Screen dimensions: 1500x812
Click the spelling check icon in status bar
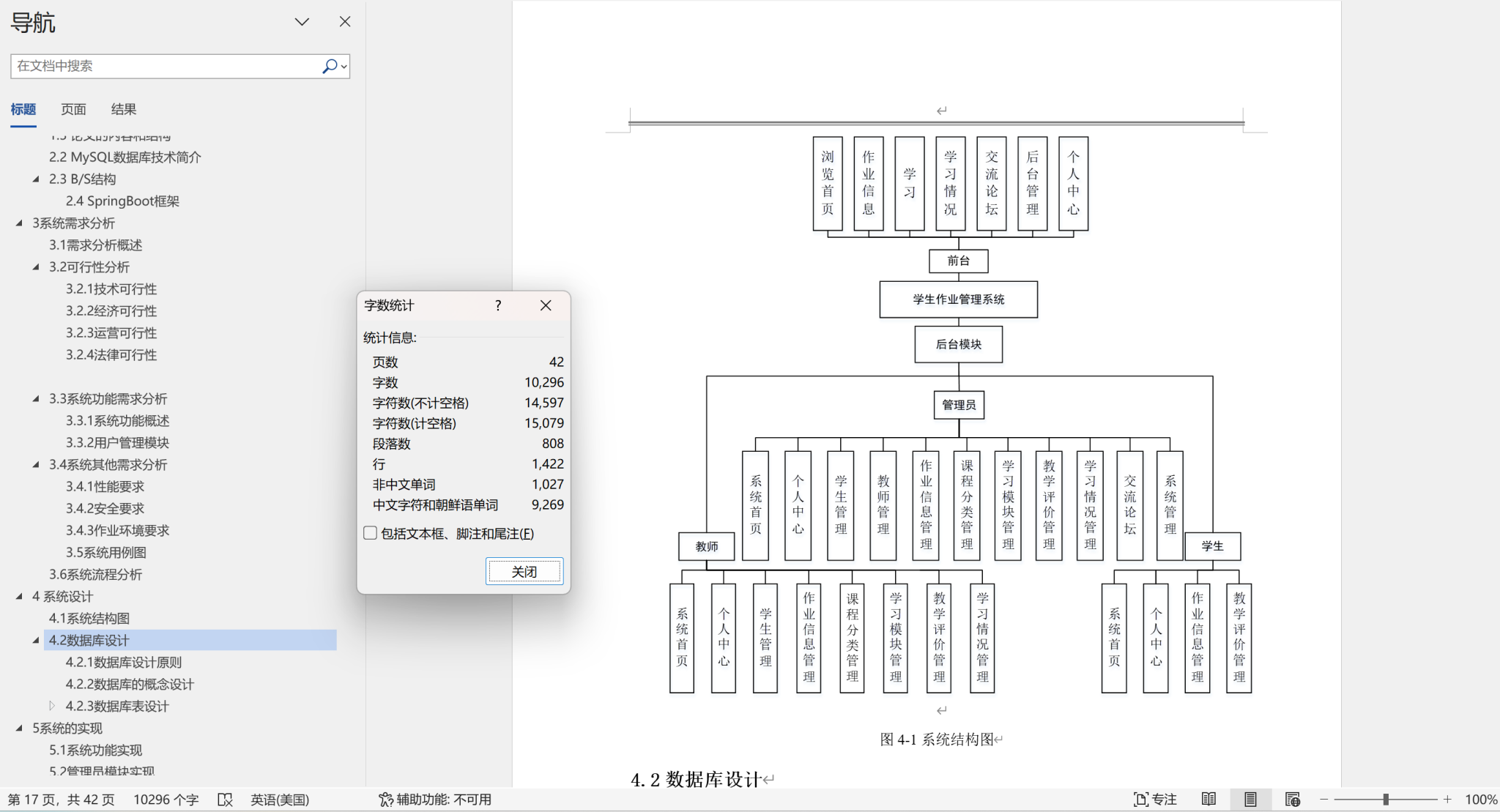[225, 800]
